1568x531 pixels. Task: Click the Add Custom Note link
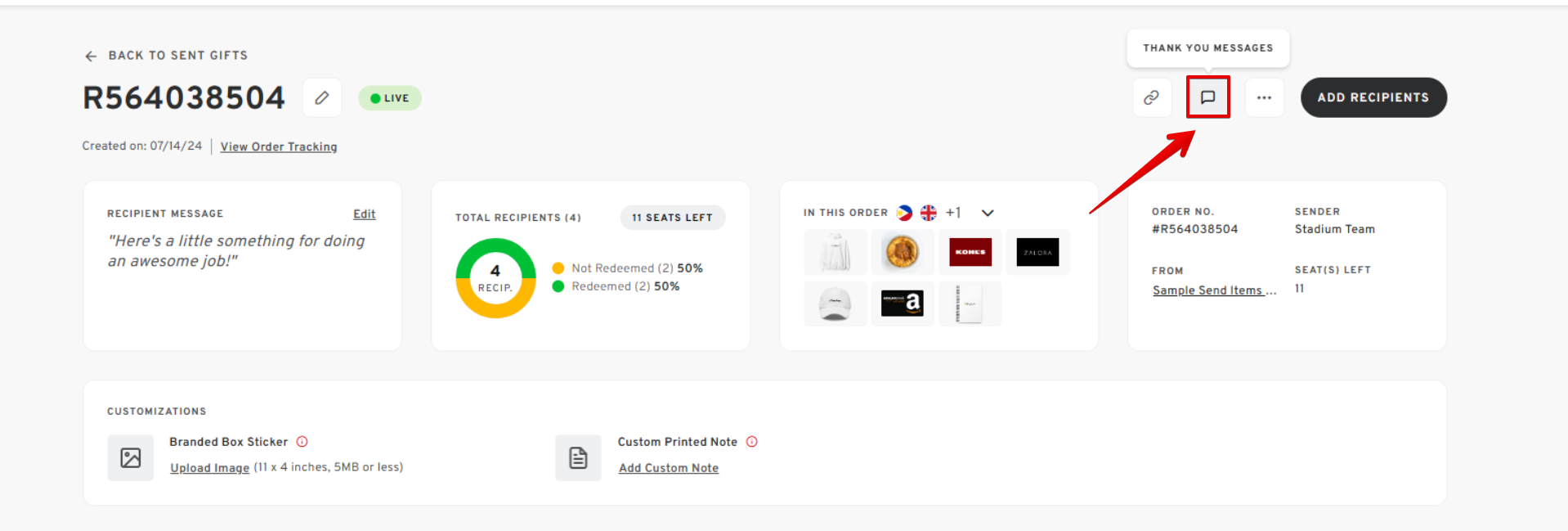668,468
